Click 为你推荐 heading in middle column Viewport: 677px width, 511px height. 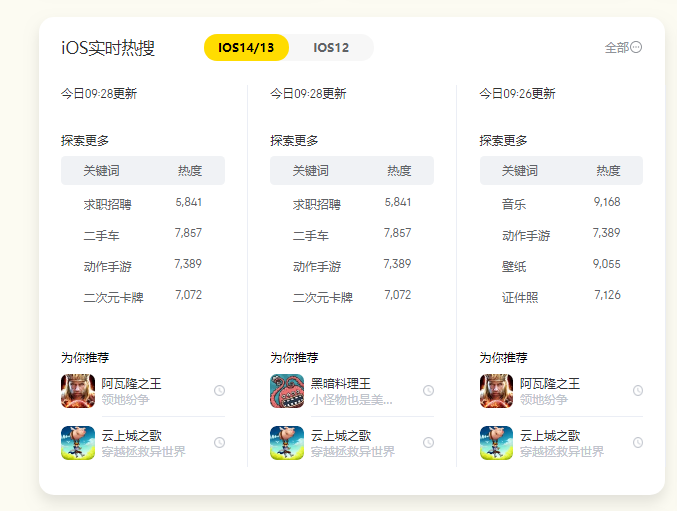click(294, 357)
